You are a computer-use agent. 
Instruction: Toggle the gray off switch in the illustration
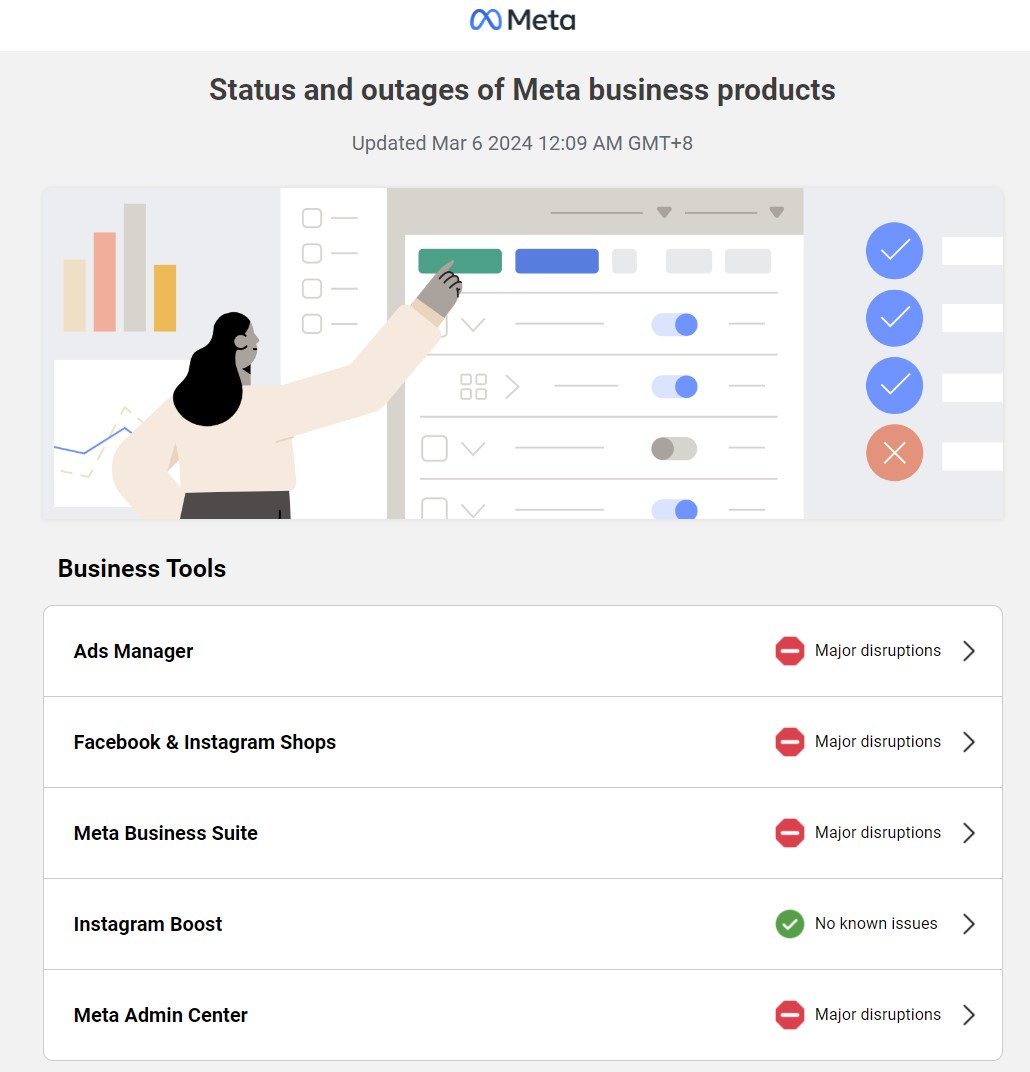[674, 448]
